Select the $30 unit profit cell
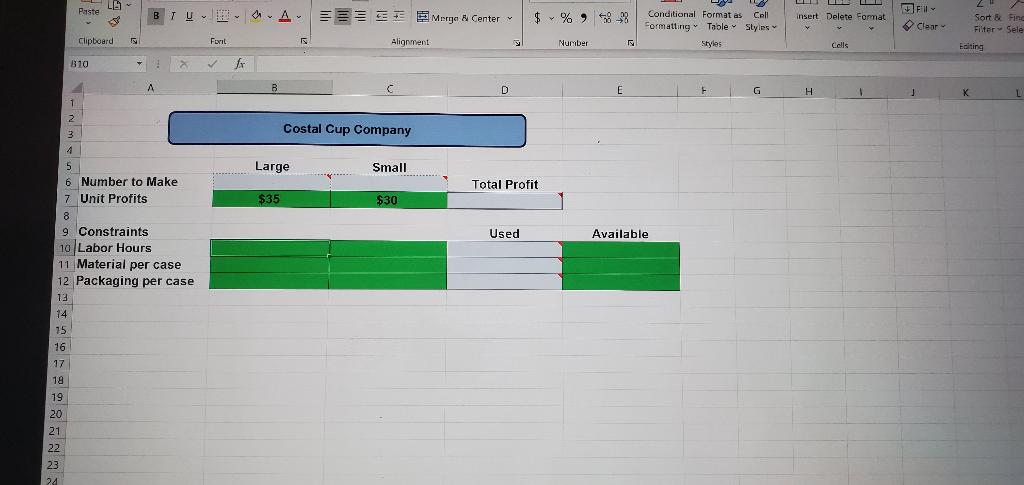This screenshot has width=1024, height=485. 389,200
